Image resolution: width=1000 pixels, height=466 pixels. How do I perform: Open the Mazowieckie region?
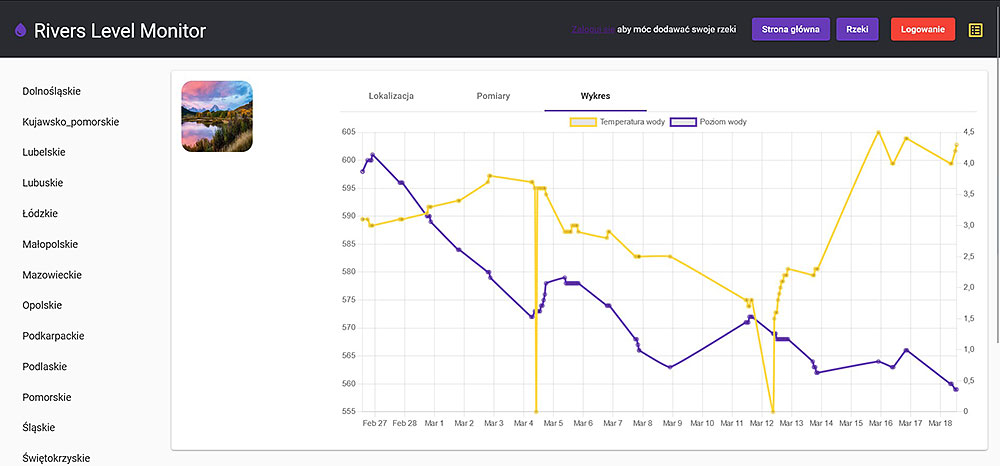click(x=52, y=275)
